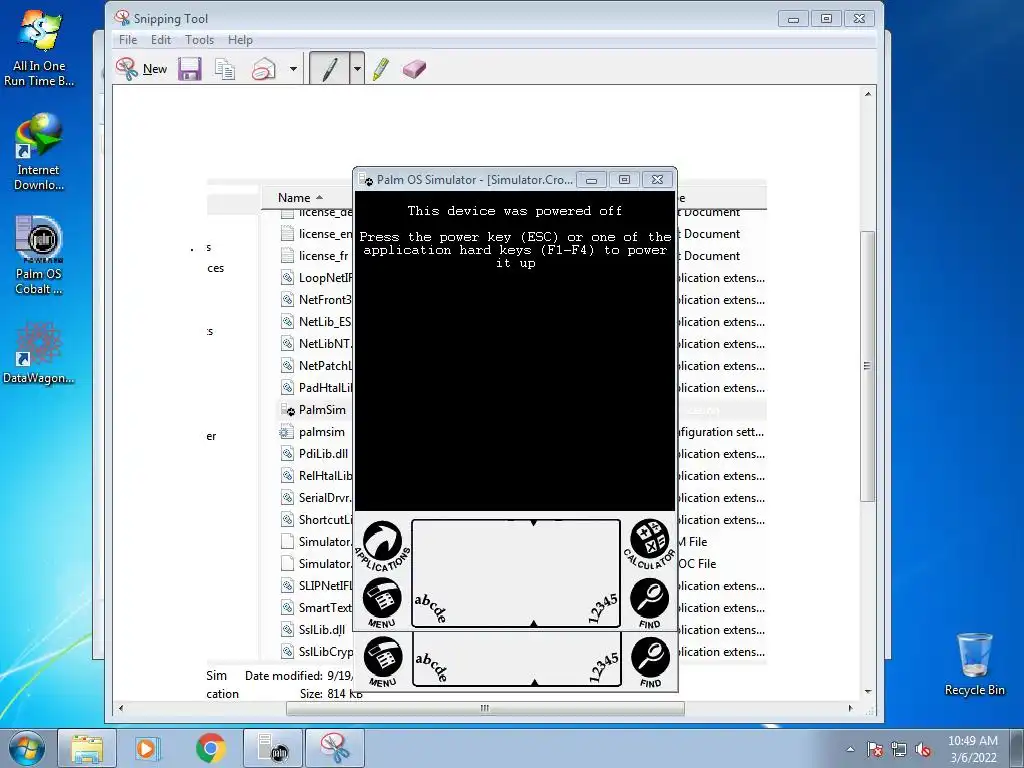Select the NetFront3 file row
This screenshot has height=768, width=1024.
tap(315, 300)
